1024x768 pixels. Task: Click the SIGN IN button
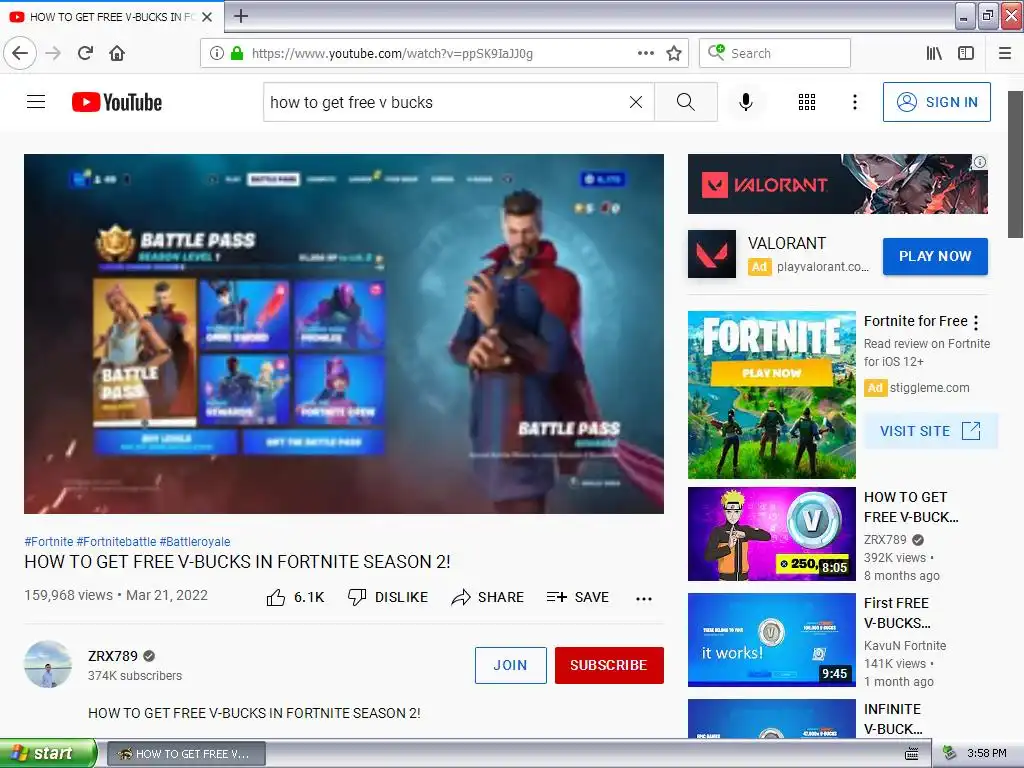pos(936,102)
